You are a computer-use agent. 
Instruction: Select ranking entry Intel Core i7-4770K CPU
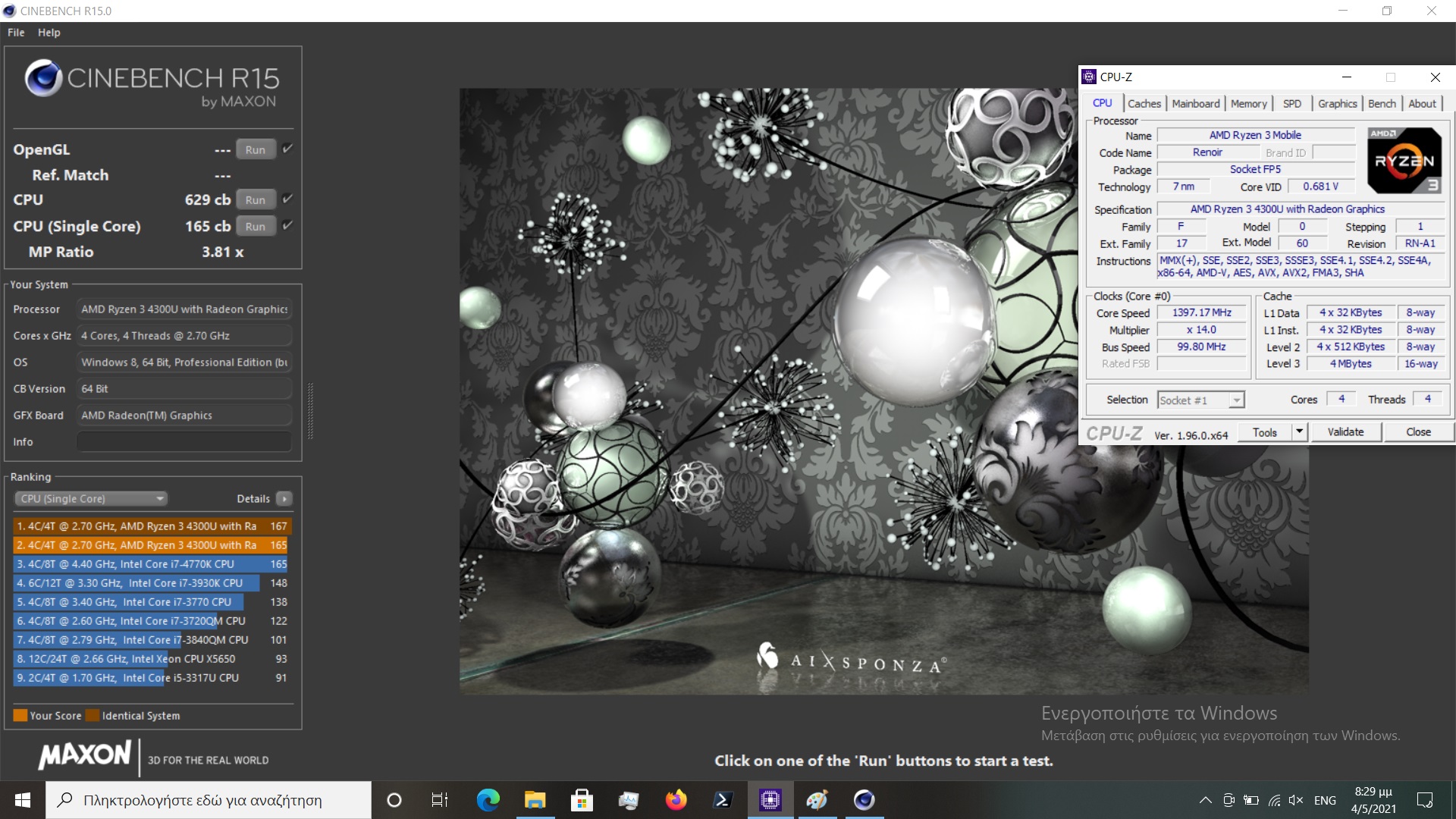(x=152, y=564)
